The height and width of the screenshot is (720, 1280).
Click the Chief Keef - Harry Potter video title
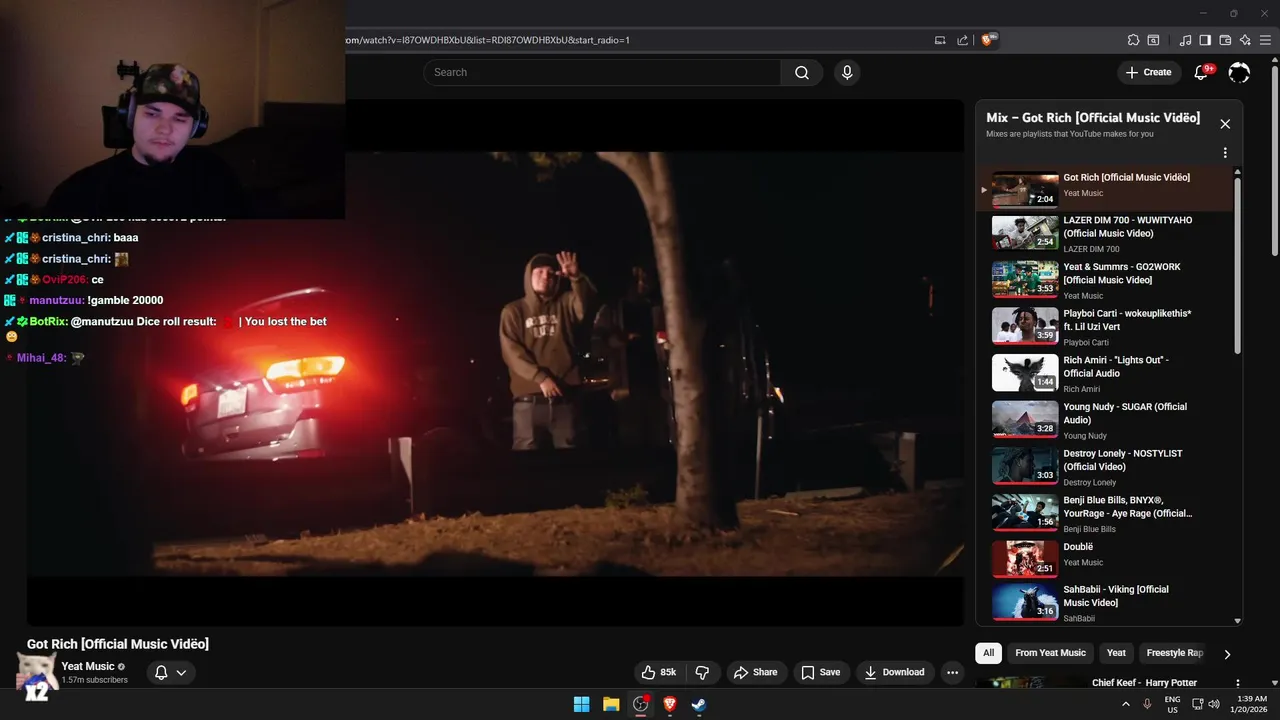[x=1144, y=683]
